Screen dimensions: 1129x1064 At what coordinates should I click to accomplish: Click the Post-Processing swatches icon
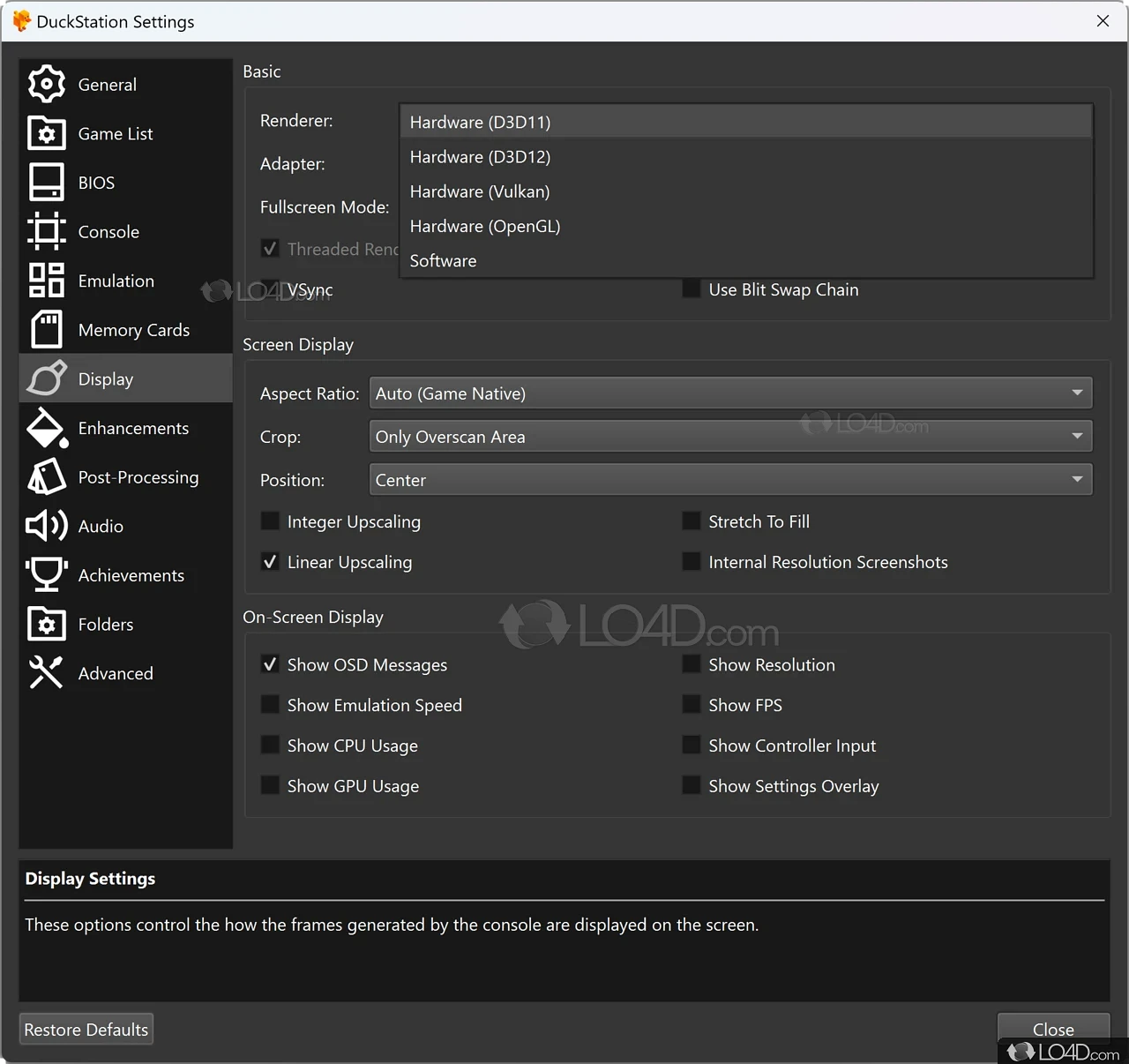point(47,477)
